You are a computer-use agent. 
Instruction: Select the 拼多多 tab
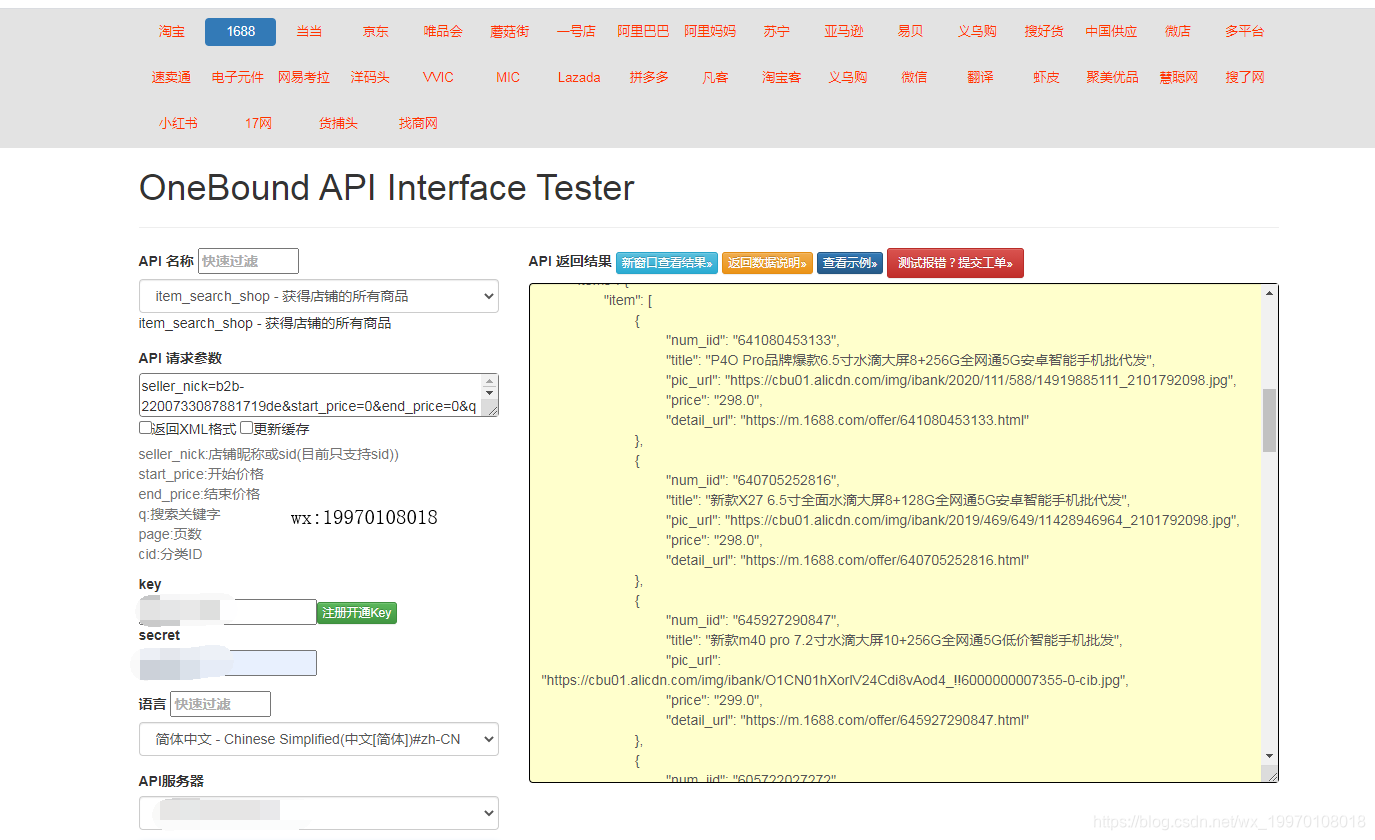tap(649, 78)
